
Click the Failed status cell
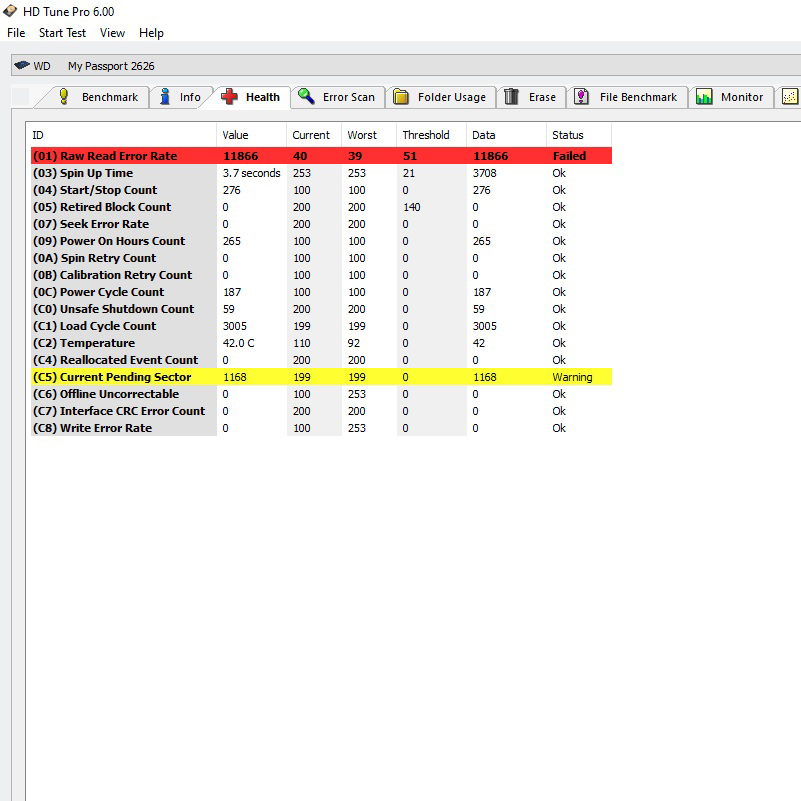pos(569,156)
